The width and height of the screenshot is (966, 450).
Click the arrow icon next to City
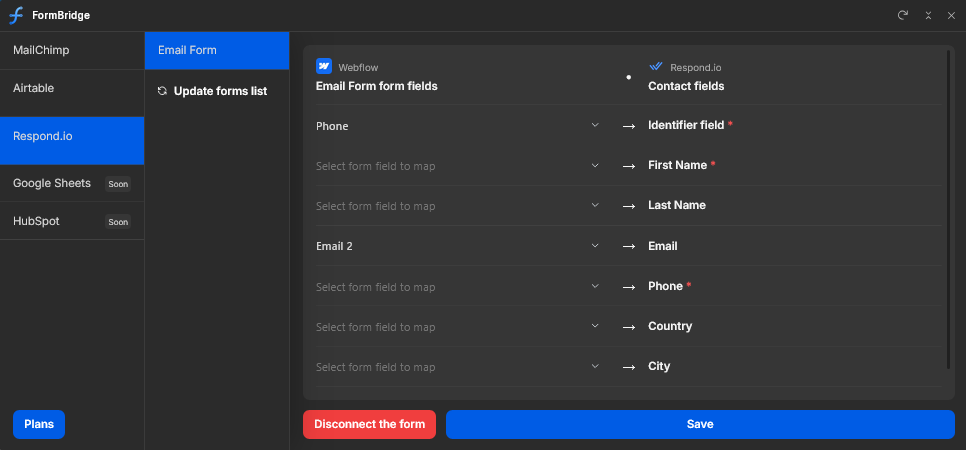point(628,367)
